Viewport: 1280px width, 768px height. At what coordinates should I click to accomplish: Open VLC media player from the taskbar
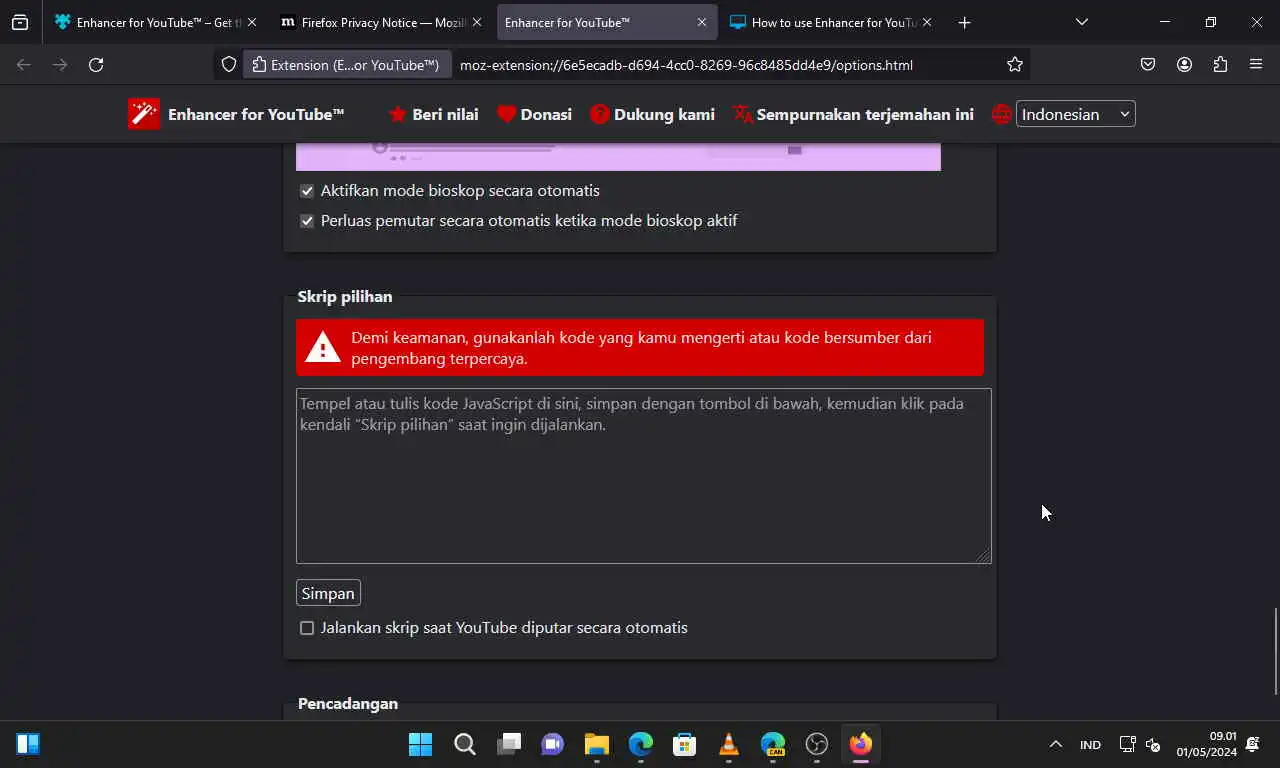click(x=729, y=744)
